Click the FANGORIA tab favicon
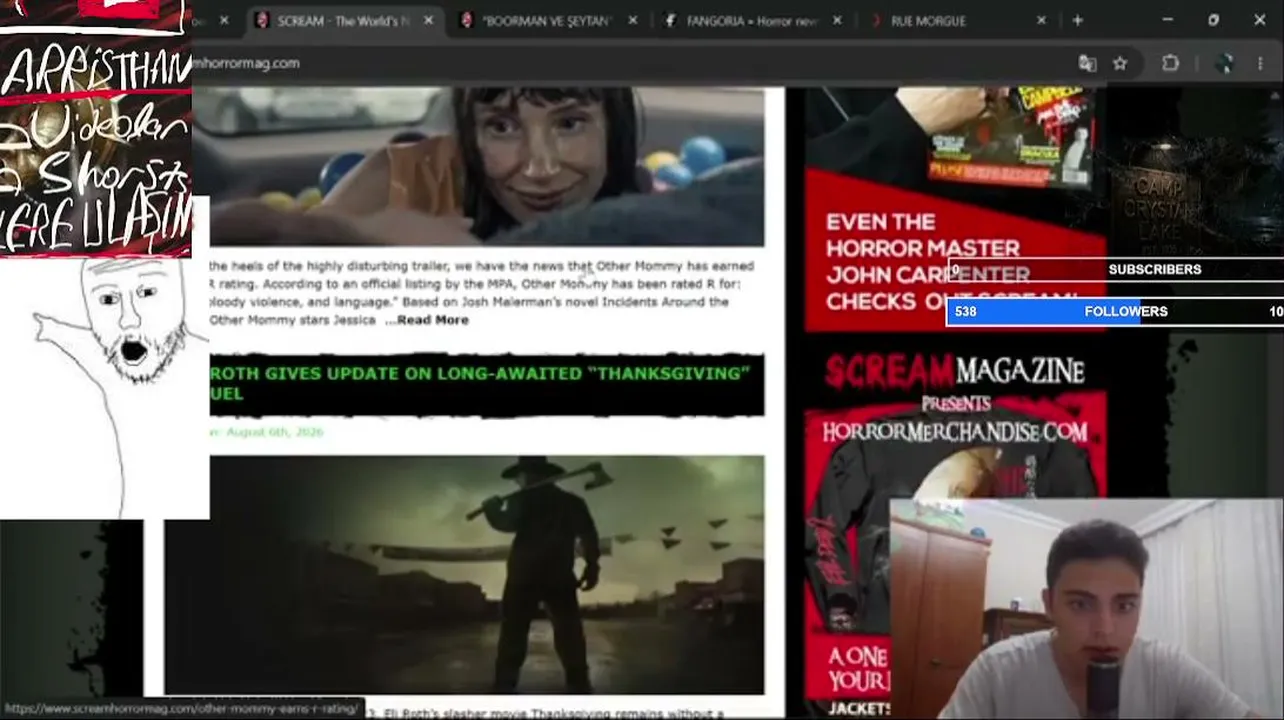 tap(670, 20)
